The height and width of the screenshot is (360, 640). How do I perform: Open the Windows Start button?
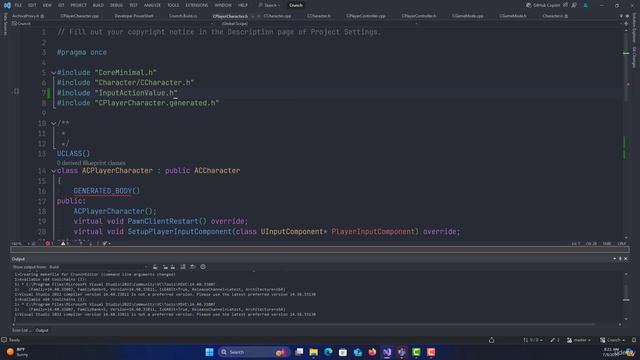coord(209,352)
